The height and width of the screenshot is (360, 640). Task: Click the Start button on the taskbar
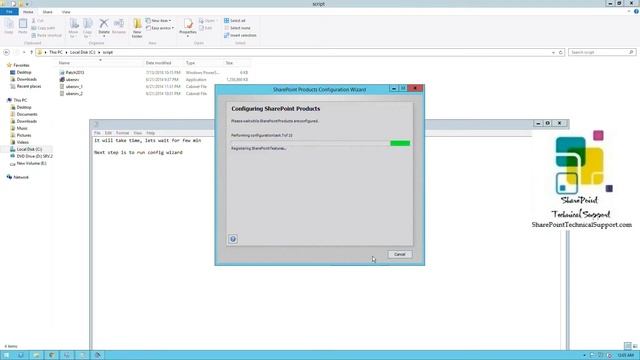click(x=6, y=355)
